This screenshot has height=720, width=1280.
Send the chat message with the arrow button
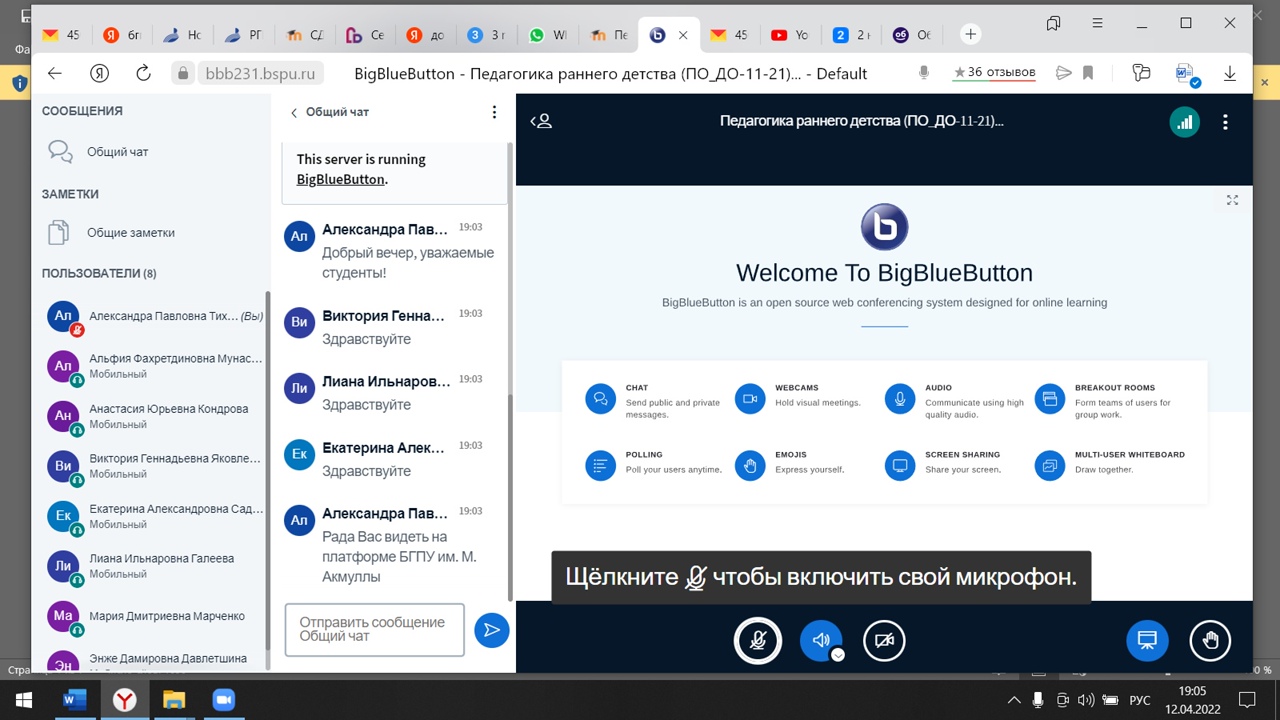pyautogui.click(x=491, y=630)
